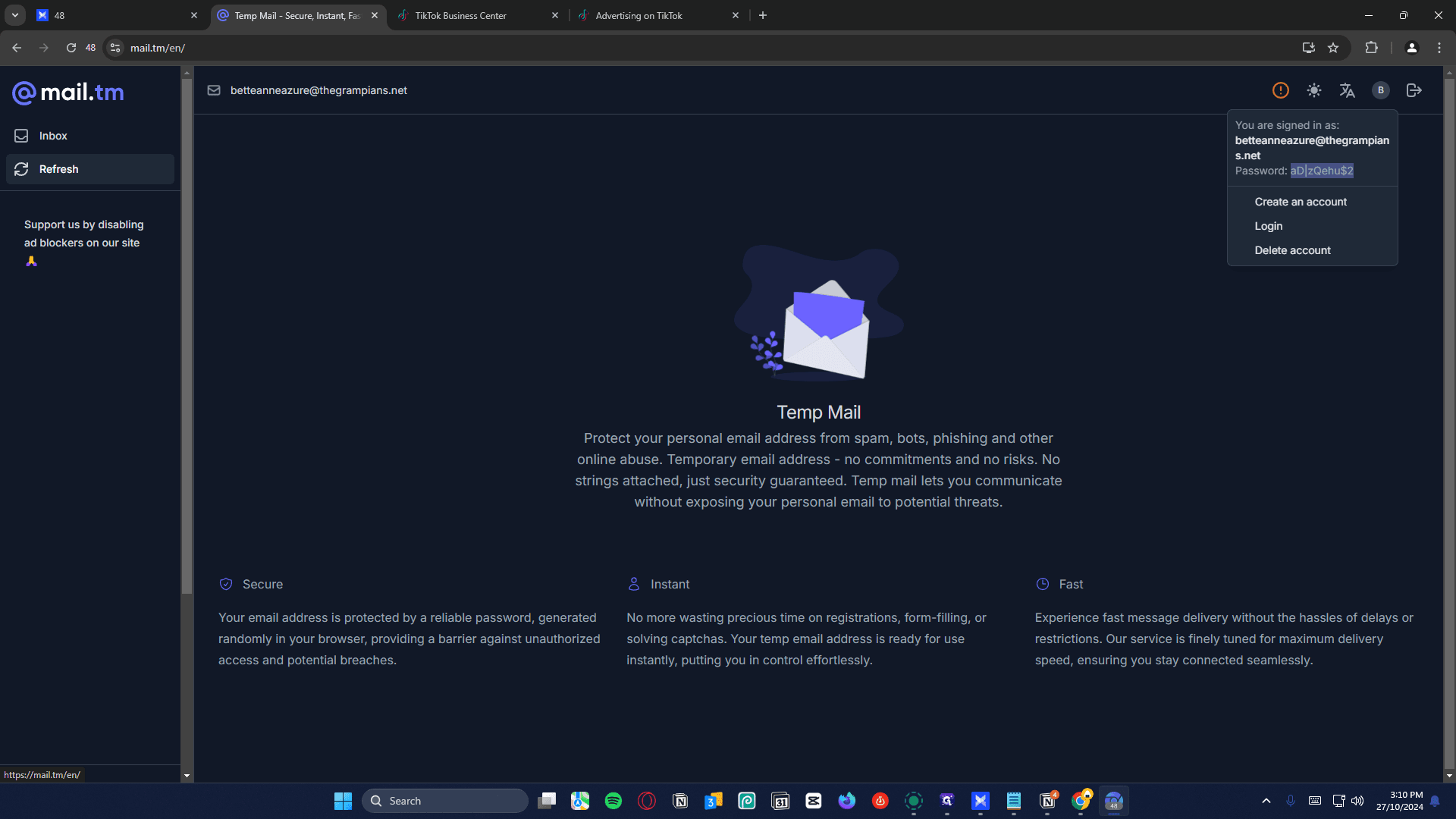Click the microphone icon in system tray
This screenshot has height=819, width=1456.
pos(1291,801)
